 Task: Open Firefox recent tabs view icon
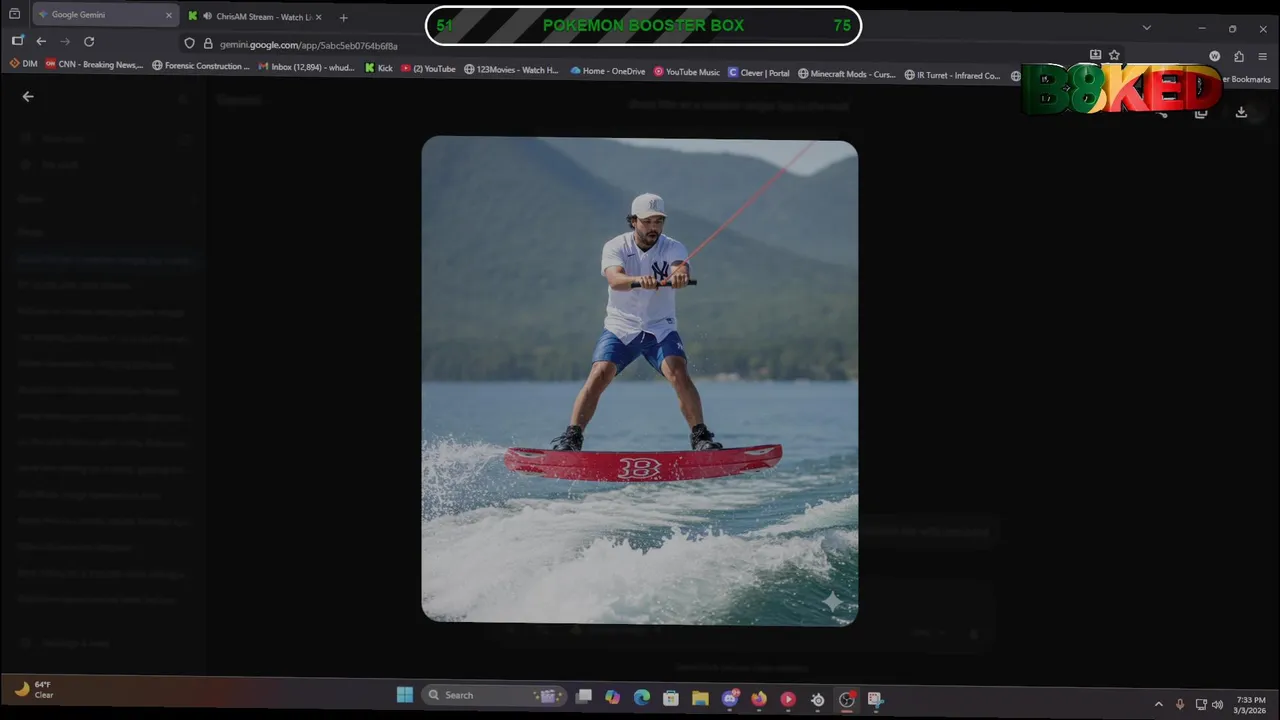[x=14, y=15]
